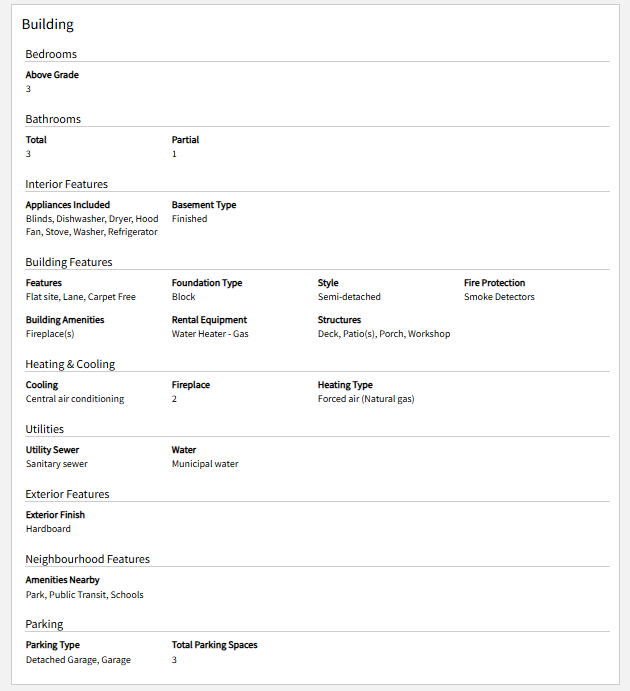Click the Basement Type Finished value
This screenshot has width=630, height=691.
coord(189,219)
